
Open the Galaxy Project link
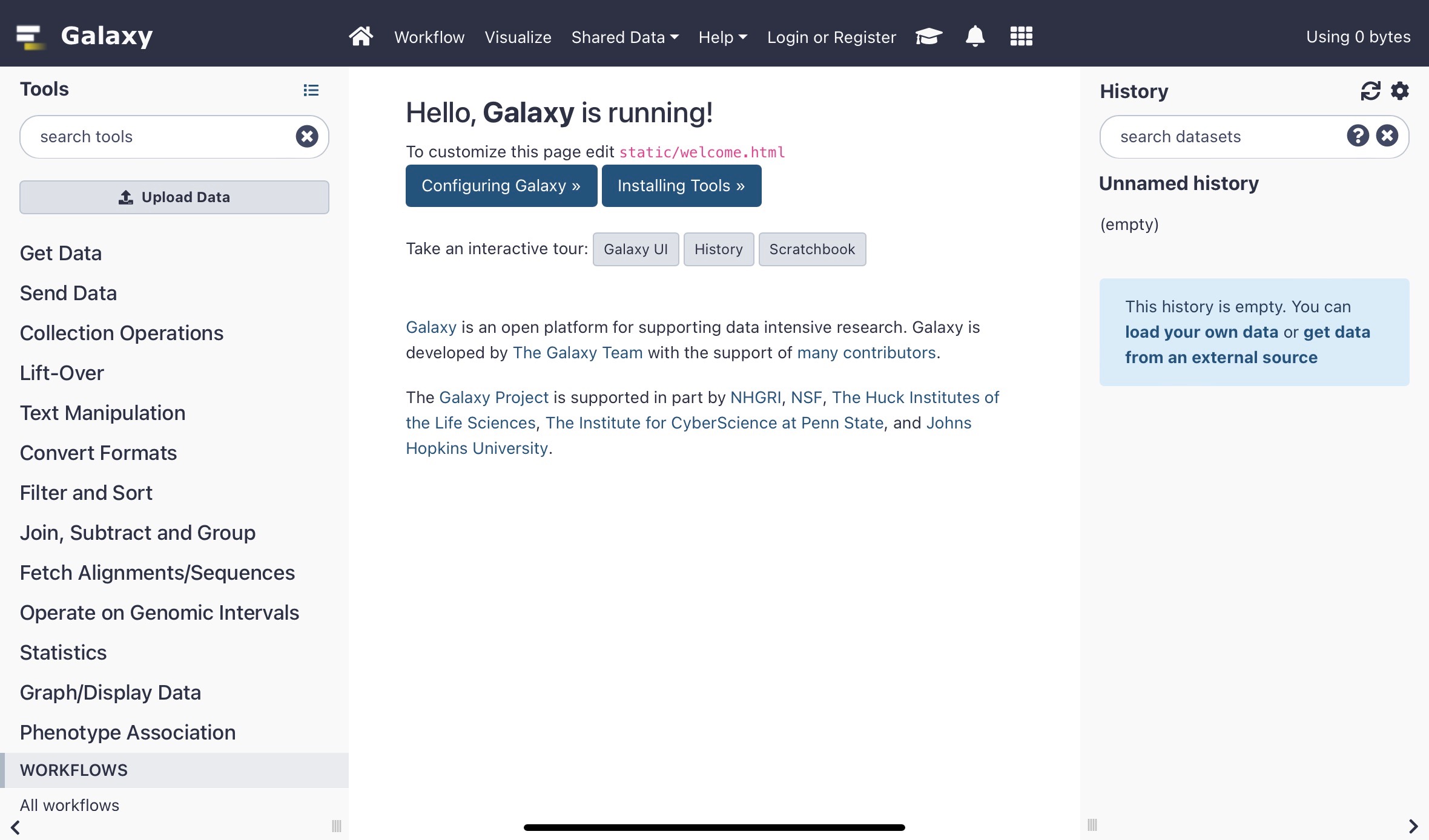coord(494,398)
